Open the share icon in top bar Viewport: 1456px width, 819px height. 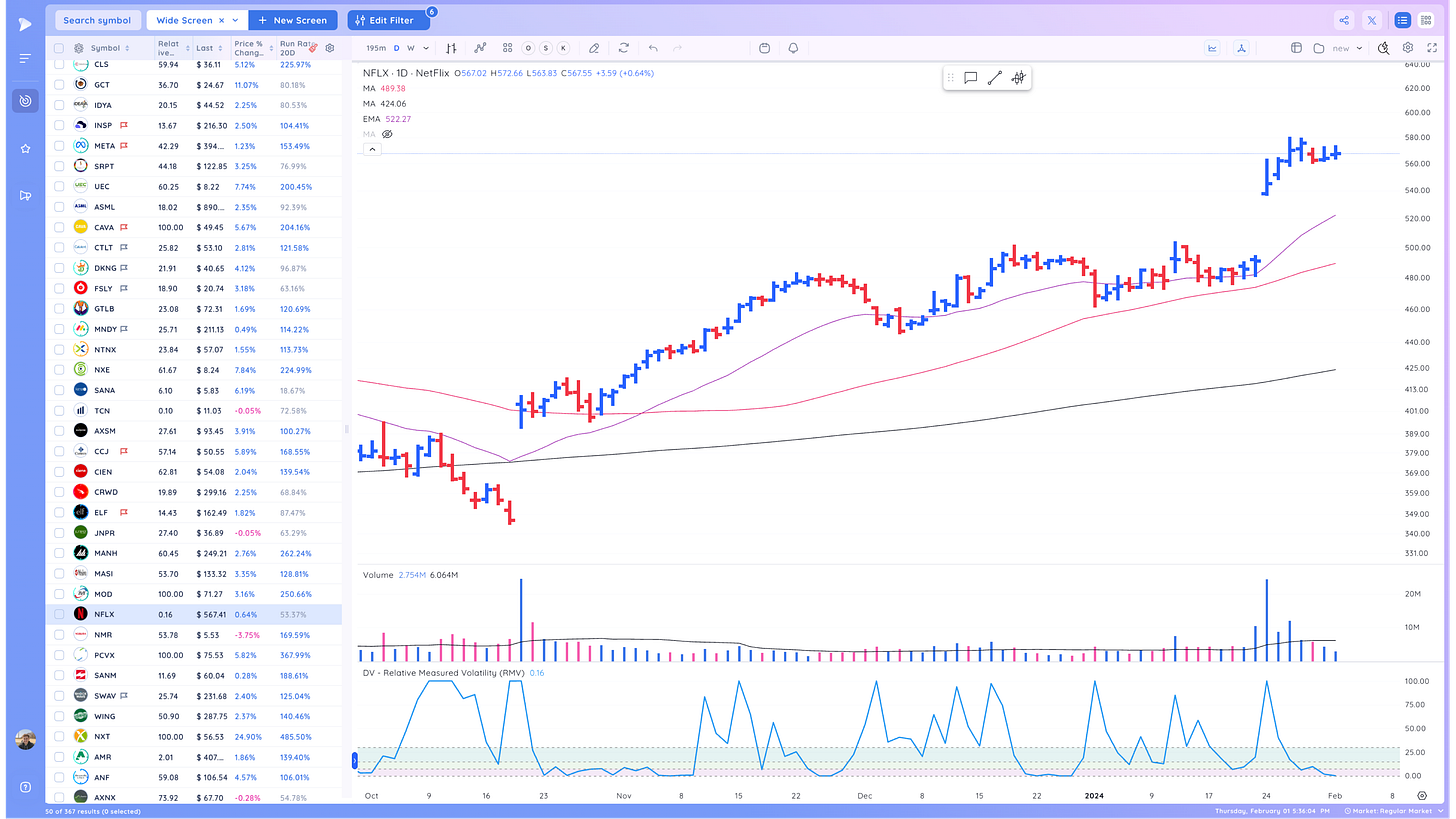(1343, 20)
